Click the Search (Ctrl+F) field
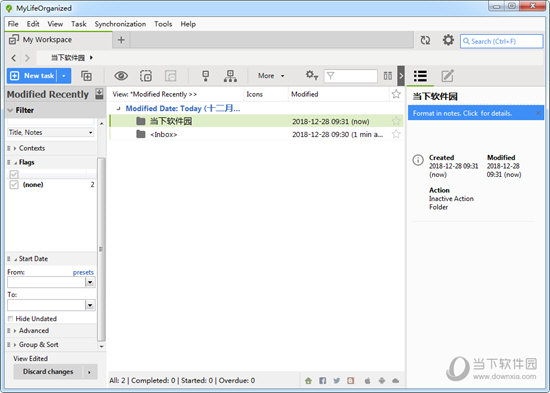This screenshot has width=550, height=393. (502, 41)
